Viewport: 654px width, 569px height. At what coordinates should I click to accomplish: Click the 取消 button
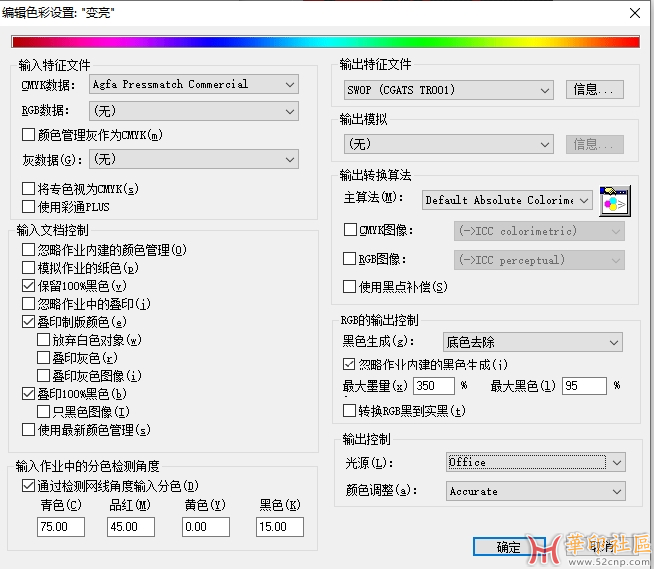click(x=601, y=546)
